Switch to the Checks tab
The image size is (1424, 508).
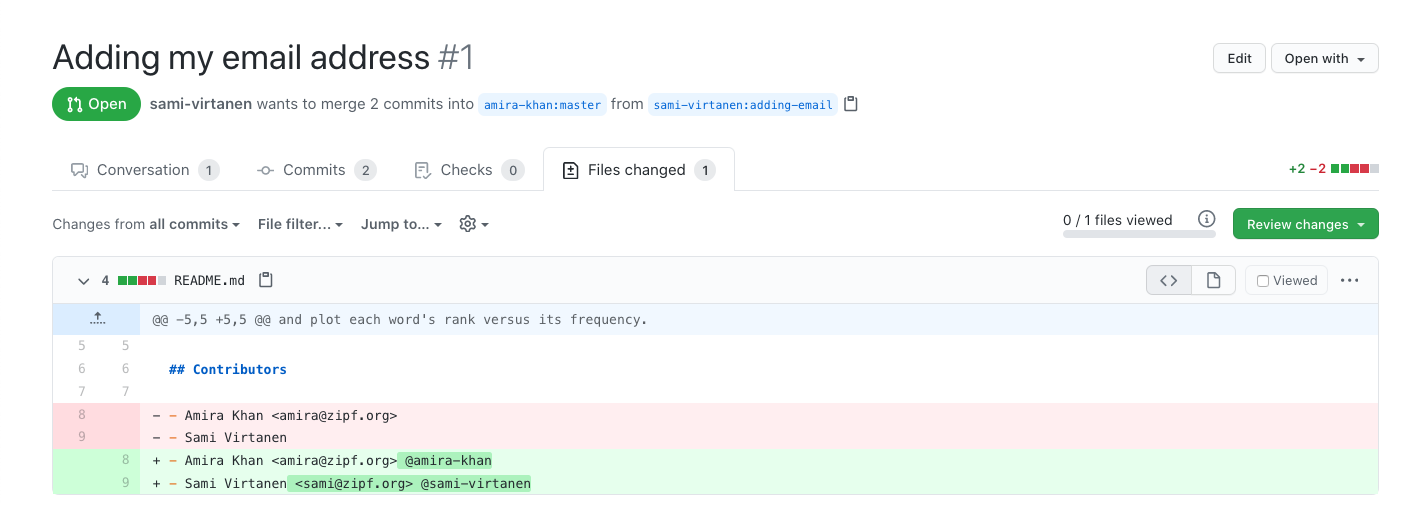pyautogui.click(x=468, y=170)
